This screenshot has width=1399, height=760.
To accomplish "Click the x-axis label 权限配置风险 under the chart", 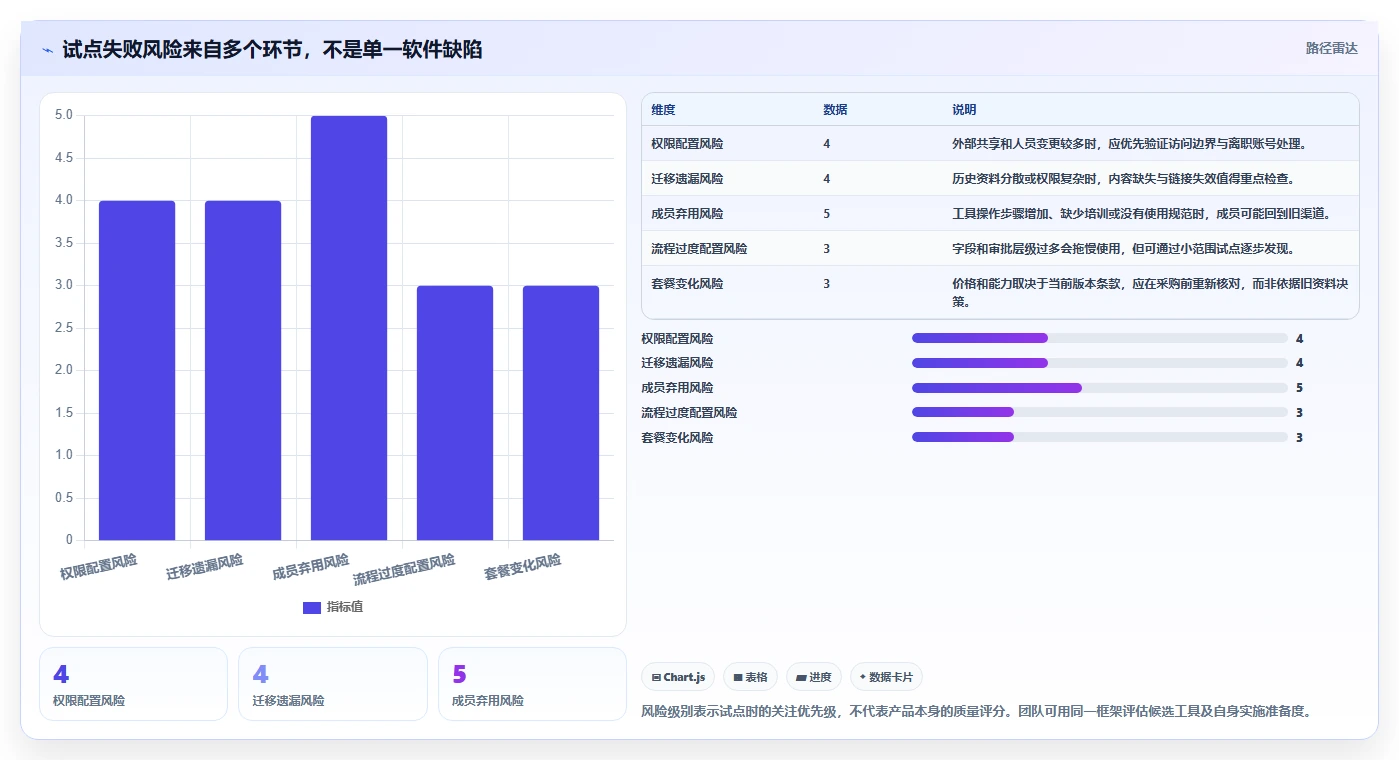I will tap(98, 567).
